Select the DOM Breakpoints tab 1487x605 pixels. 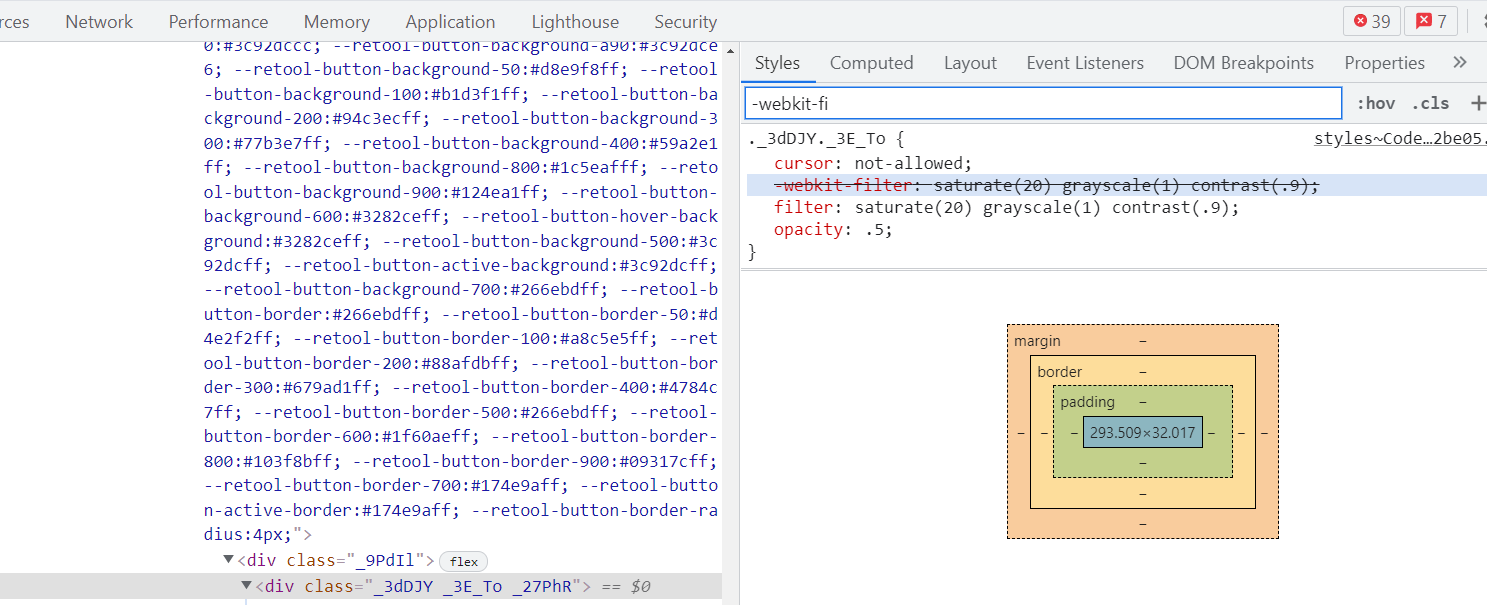(1243, 63)
